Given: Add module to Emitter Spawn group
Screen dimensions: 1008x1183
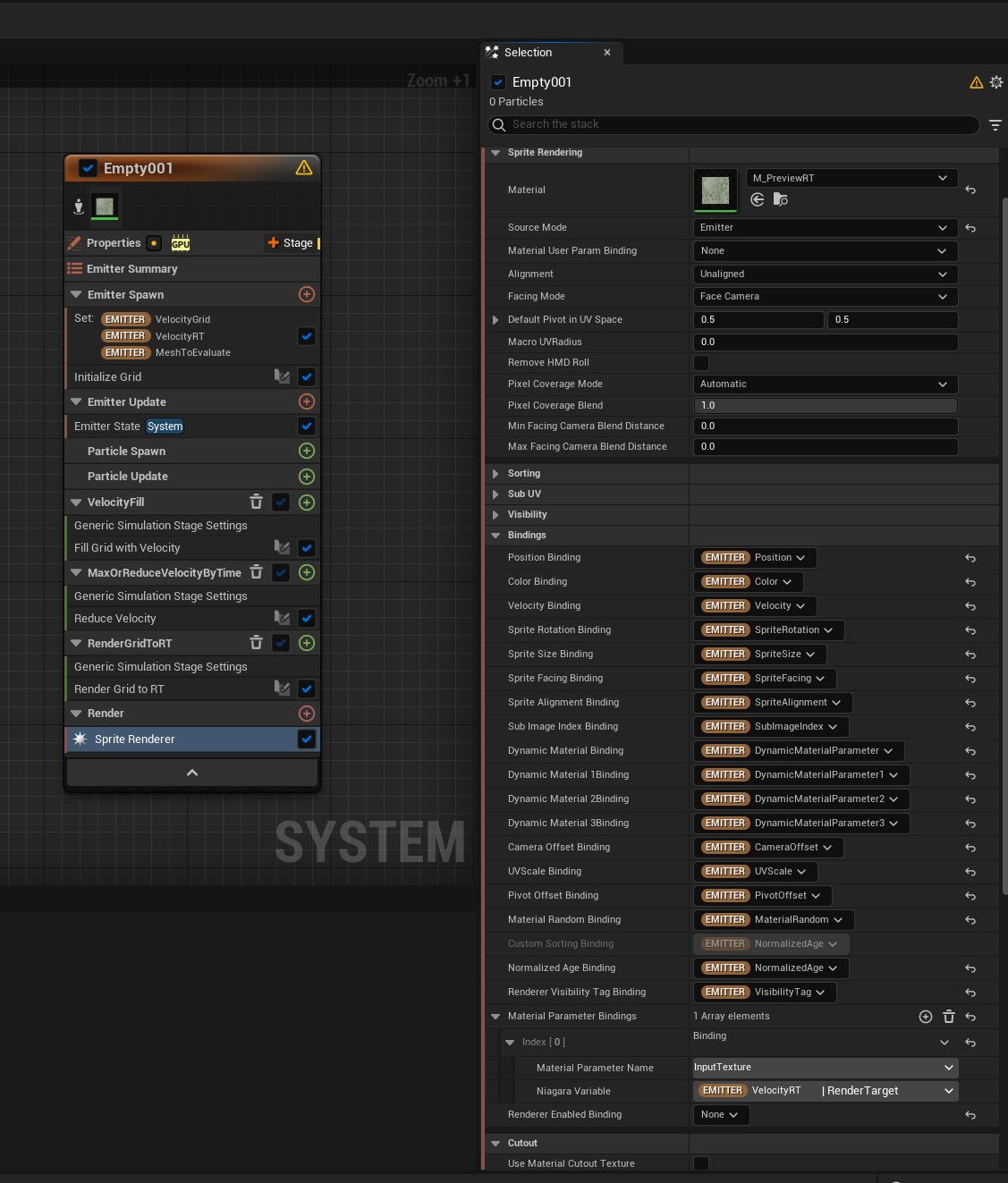Looking at the screenshot, I should 307,294.
